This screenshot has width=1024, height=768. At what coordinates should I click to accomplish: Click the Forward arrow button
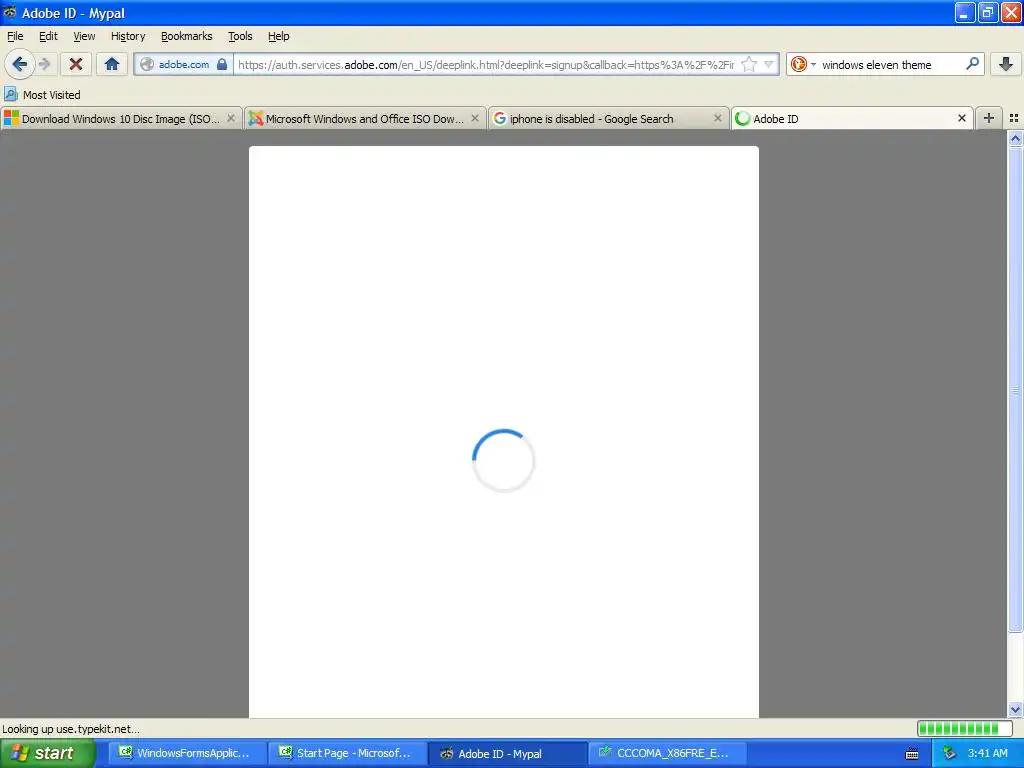point(44,64)
